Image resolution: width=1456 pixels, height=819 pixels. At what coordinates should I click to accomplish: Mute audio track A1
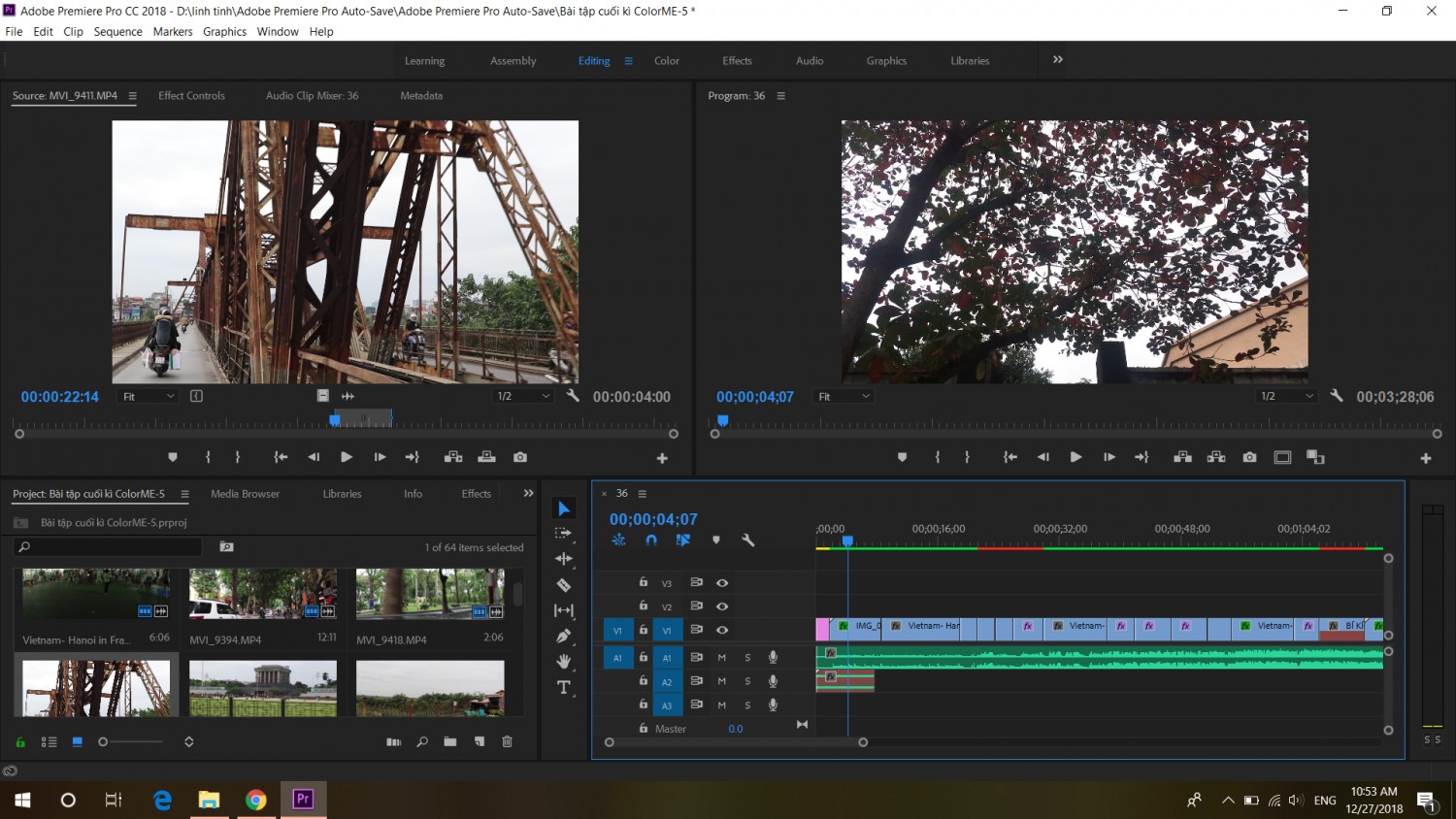tap(721, 658)
